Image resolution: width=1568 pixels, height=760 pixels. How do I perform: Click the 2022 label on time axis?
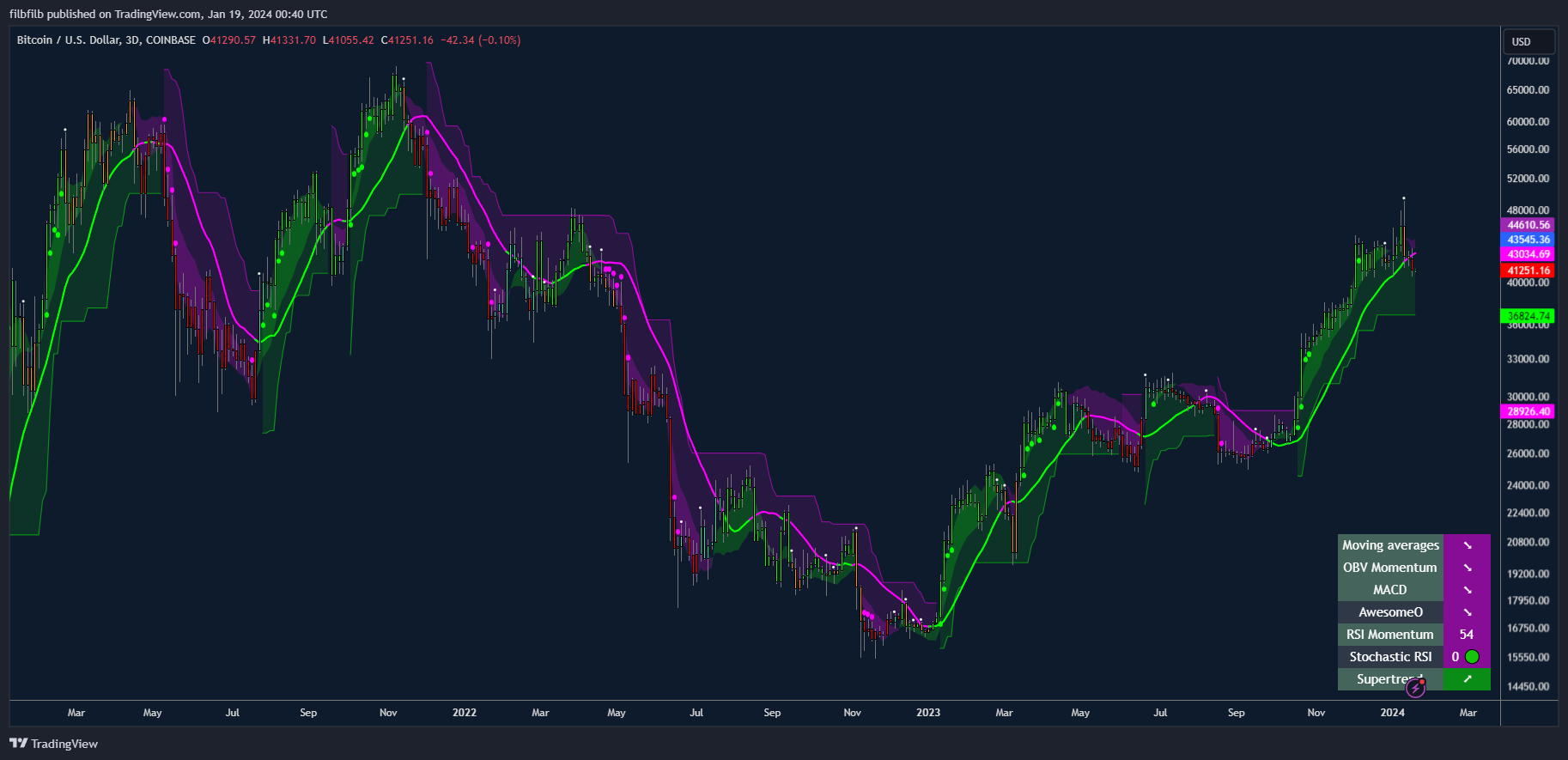(x=465, y=713)
